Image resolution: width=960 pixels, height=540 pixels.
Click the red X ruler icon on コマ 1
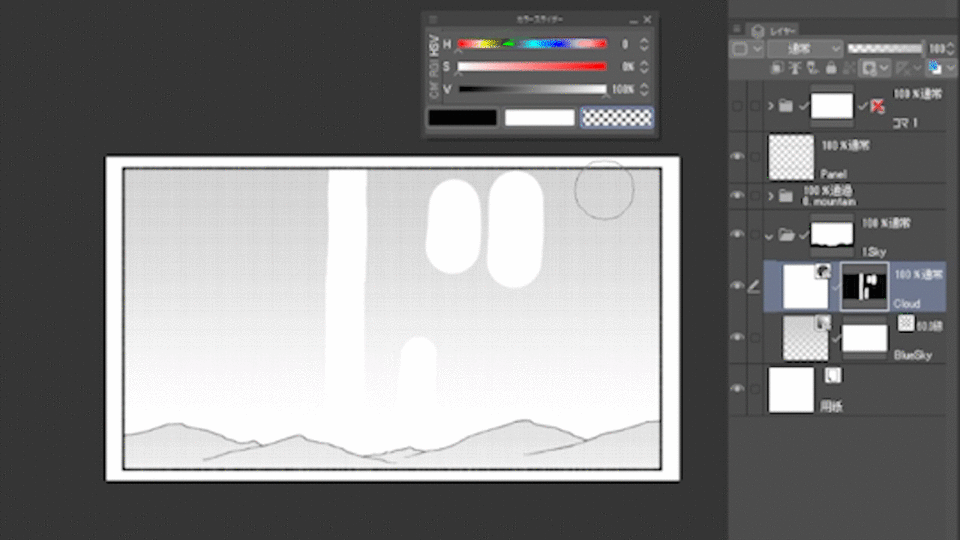click(878, 106)
